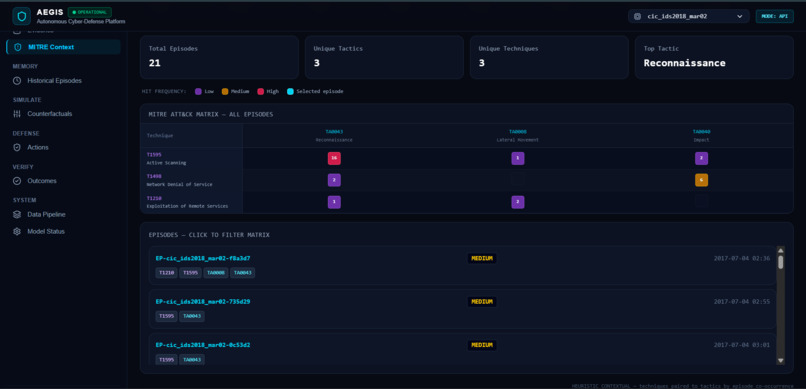Click the Model Status gear icon

pos(17,232)
